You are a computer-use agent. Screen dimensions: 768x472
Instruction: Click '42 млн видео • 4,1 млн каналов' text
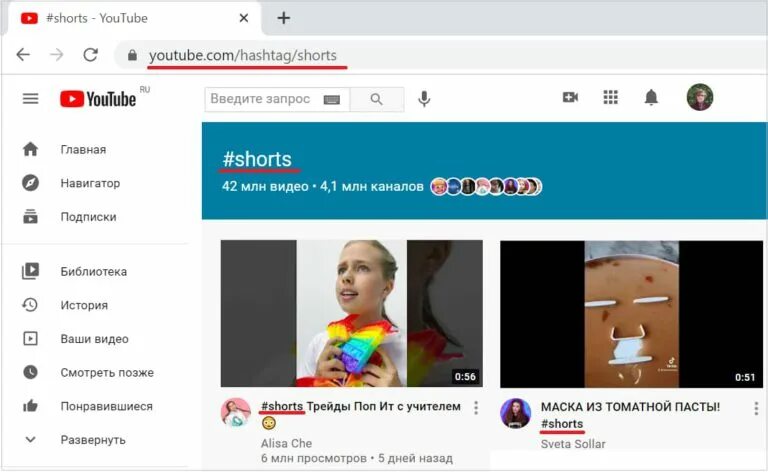click(x=322, y=187)
